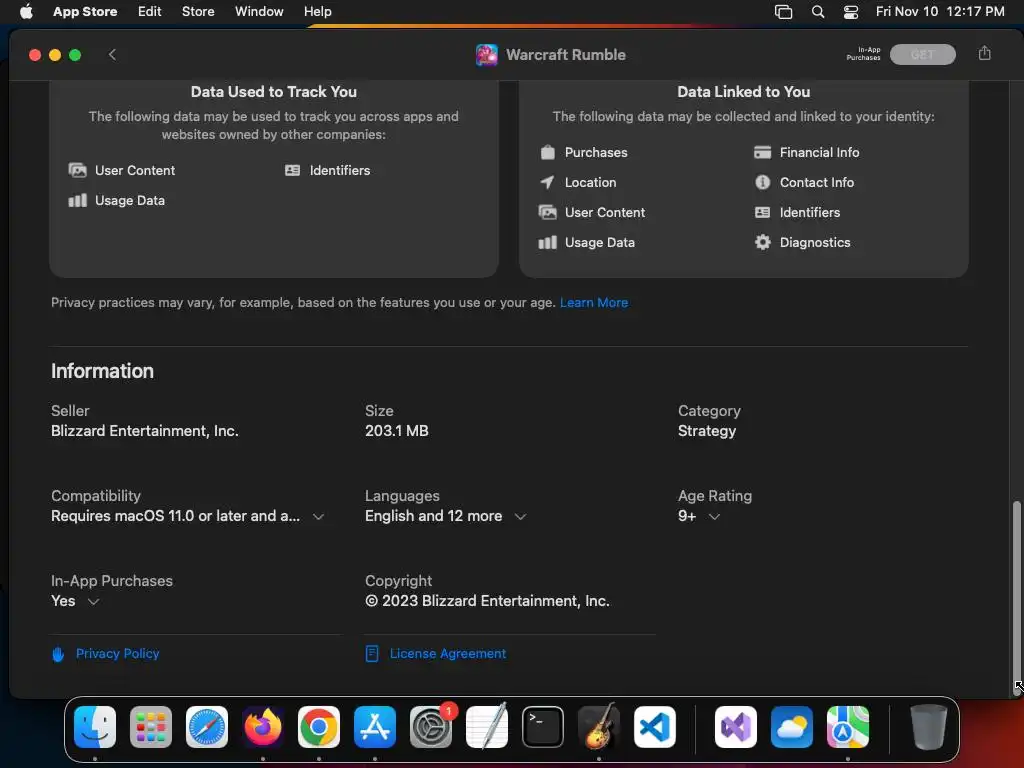
Task: Open Spotlight search in menu bar
Action: pos(818,12)
